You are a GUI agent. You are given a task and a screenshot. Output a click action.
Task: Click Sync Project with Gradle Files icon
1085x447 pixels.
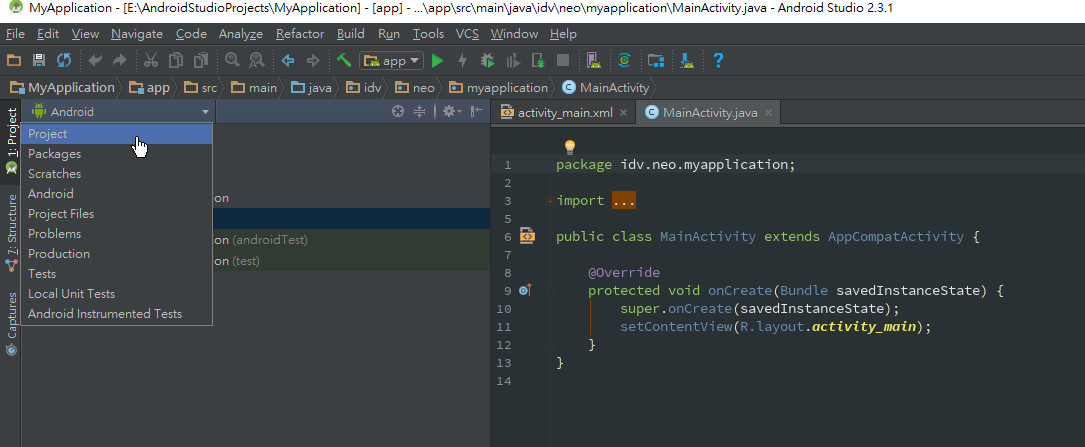pyautogui.click(x=625, y=61)
